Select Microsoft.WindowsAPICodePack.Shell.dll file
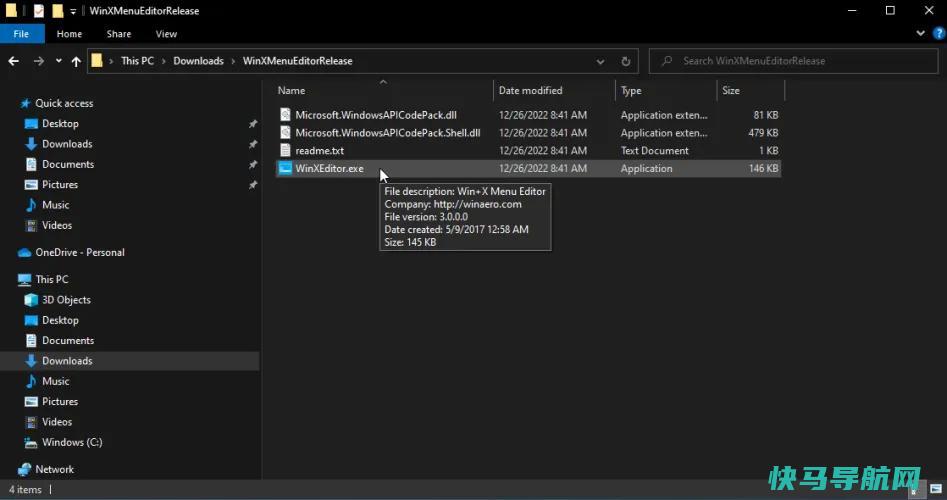 click(x=388, y=133)
